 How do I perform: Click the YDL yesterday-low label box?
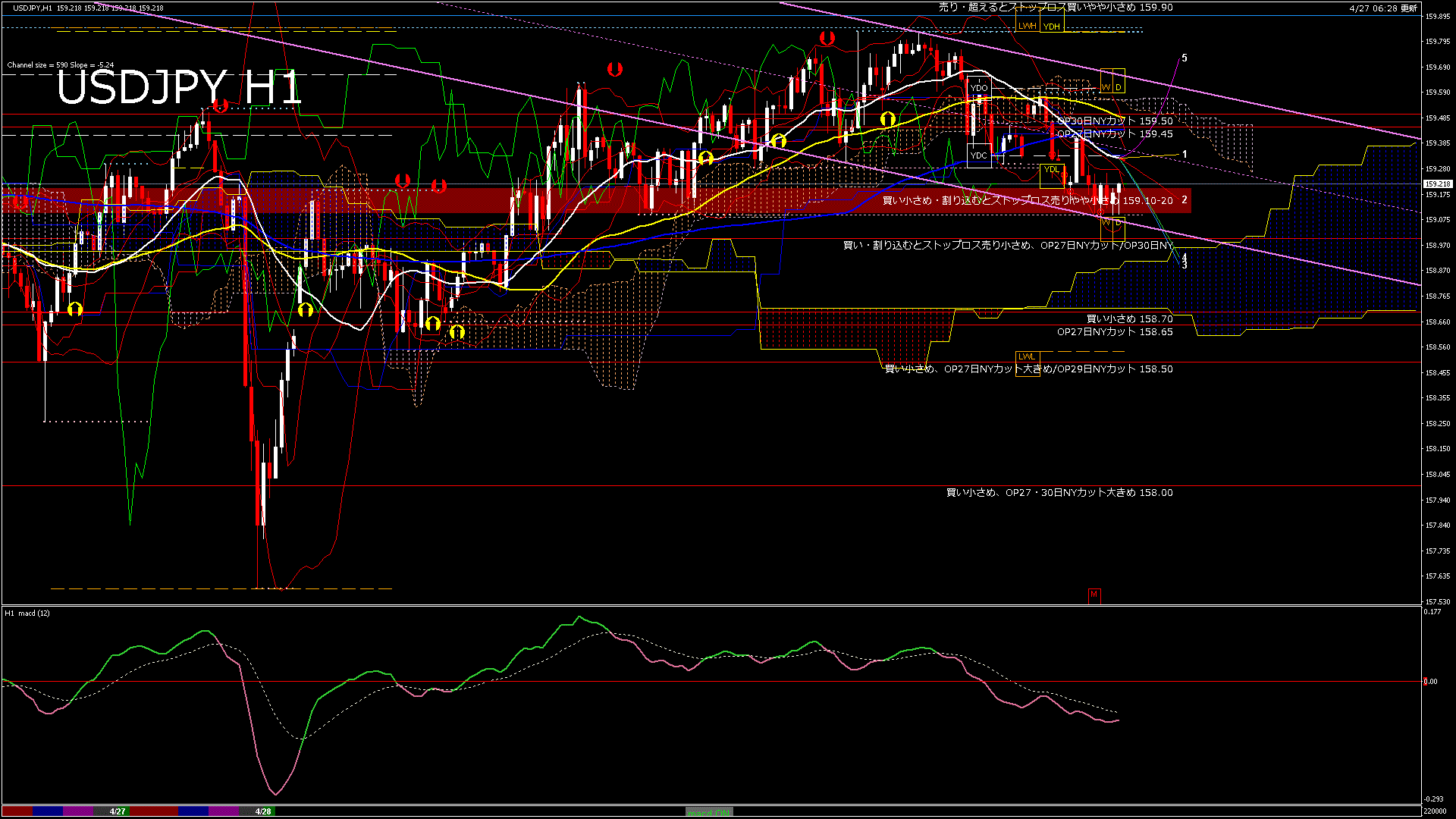1052,169
